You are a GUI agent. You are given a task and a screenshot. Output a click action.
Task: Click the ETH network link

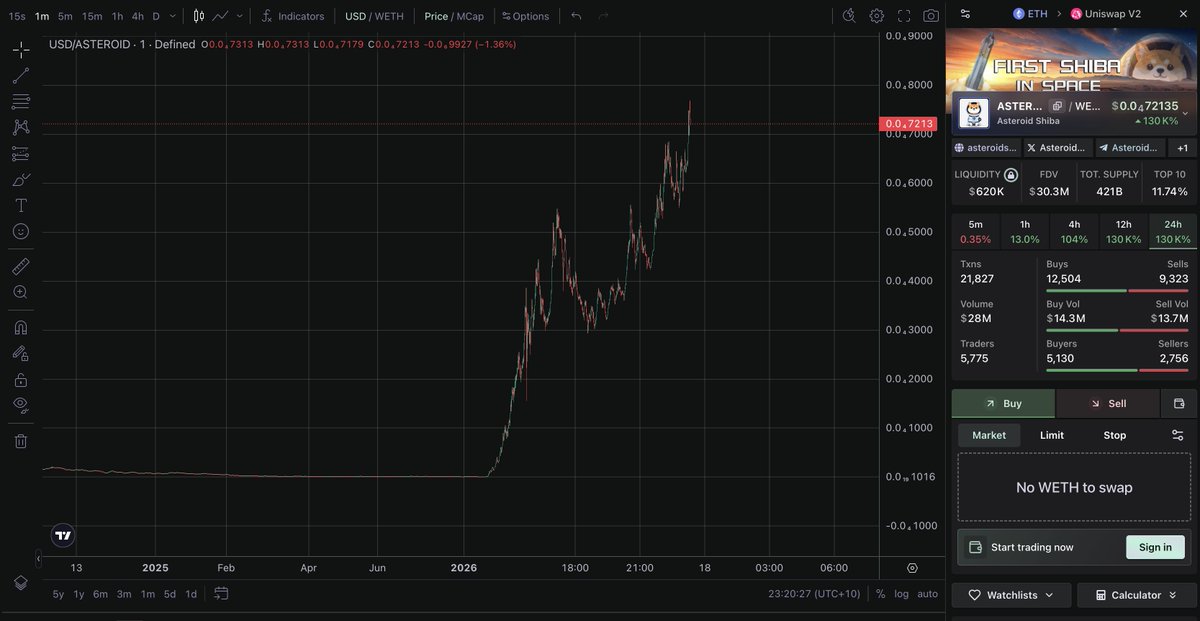pyautogui.click(x=1031, y=14)
